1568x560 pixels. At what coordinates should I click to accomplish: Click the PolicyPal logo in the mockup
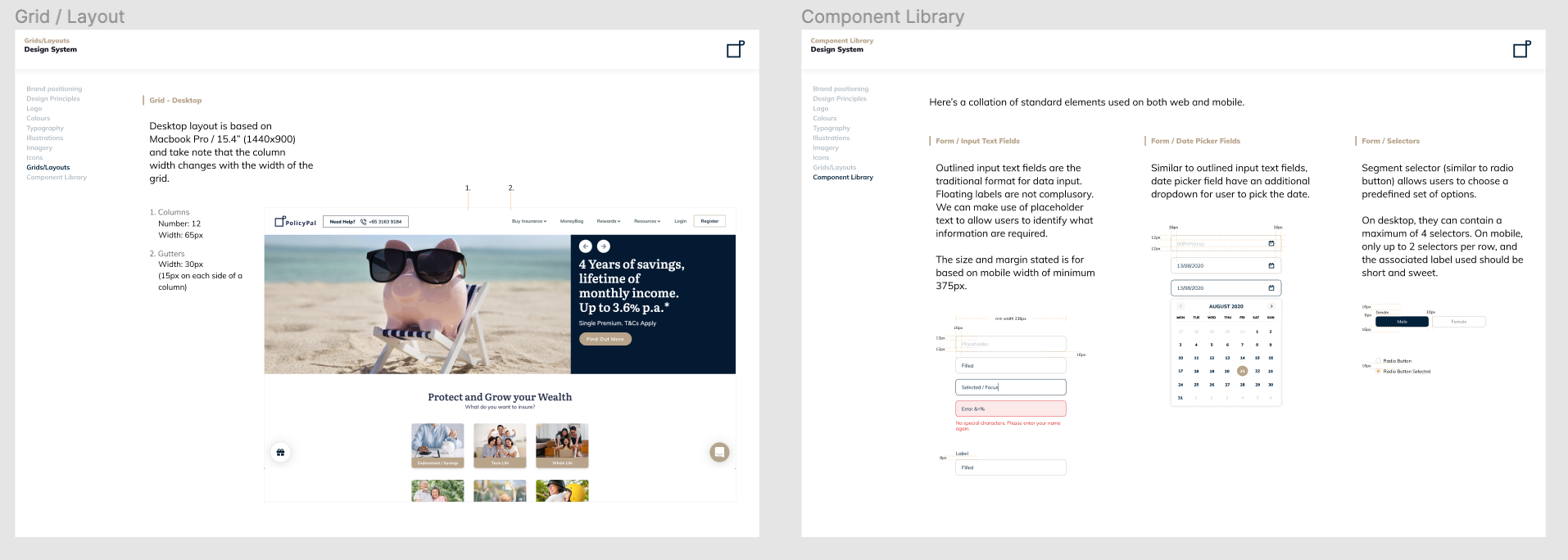pyautogui.click(x=295, y=222)
